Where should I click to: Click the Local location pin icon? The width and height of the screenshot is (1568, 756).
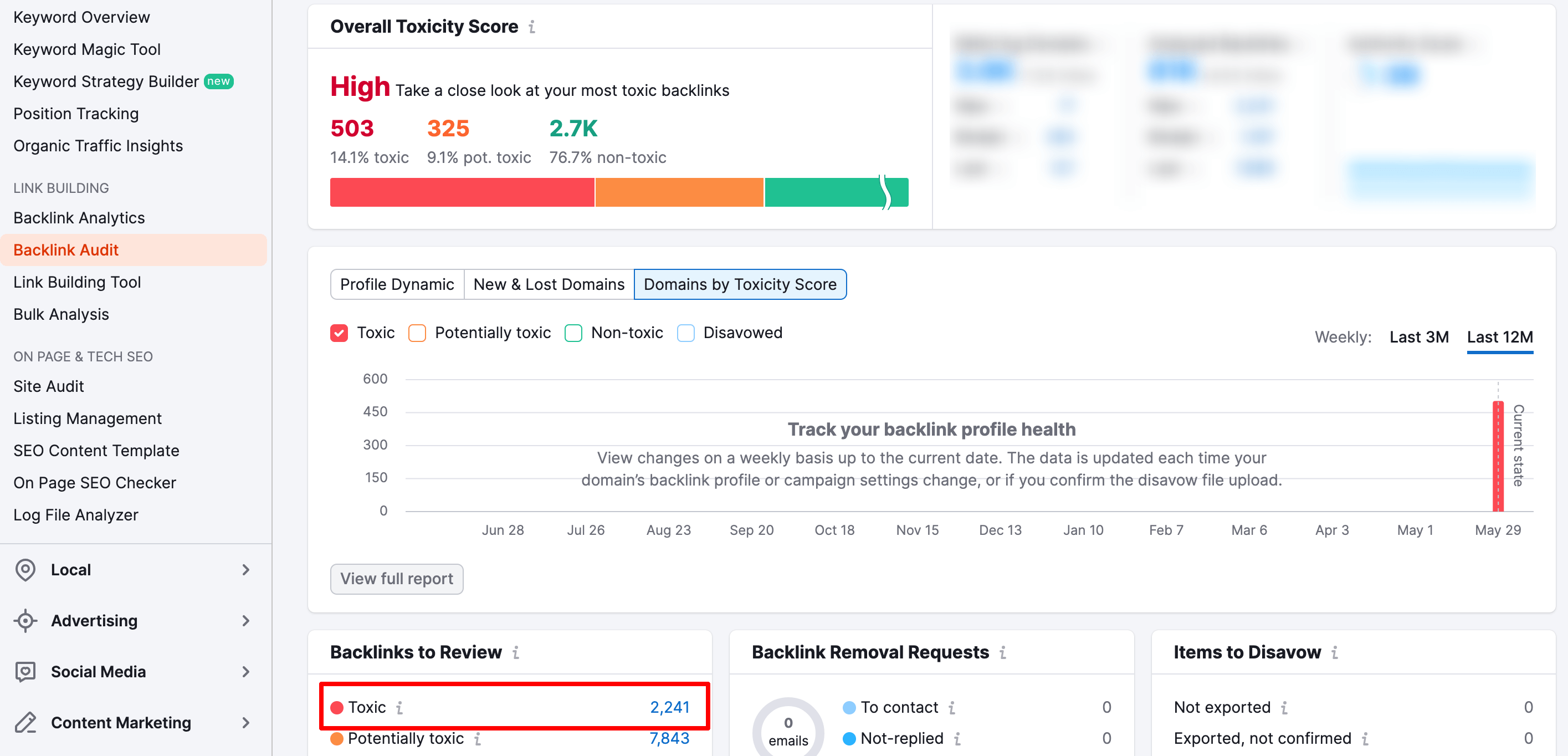(x=25, y=570)
